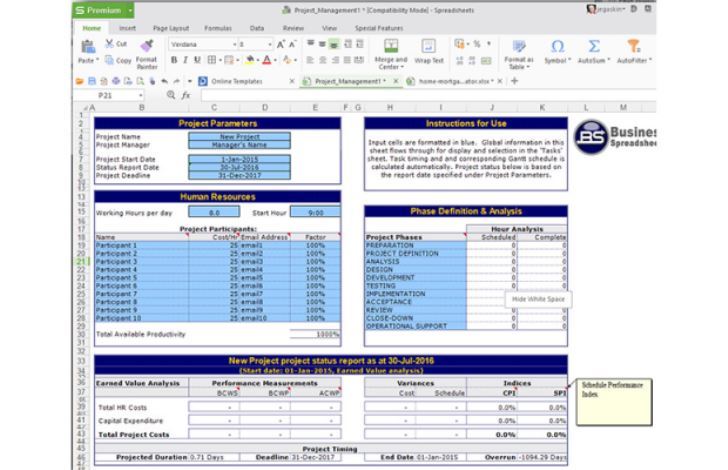The image size is (728, 470).
Task: Toggle the highlighted bottom align button
Action: [334, 44]
